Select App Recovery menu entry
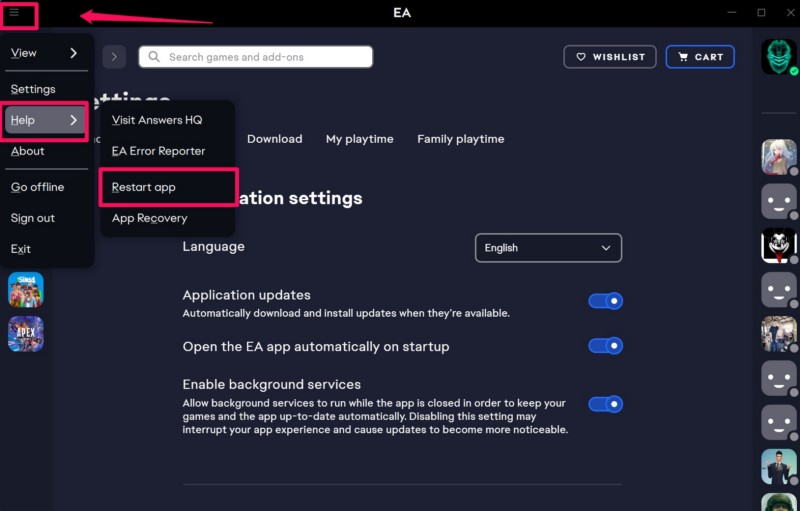 click(149, 218)
